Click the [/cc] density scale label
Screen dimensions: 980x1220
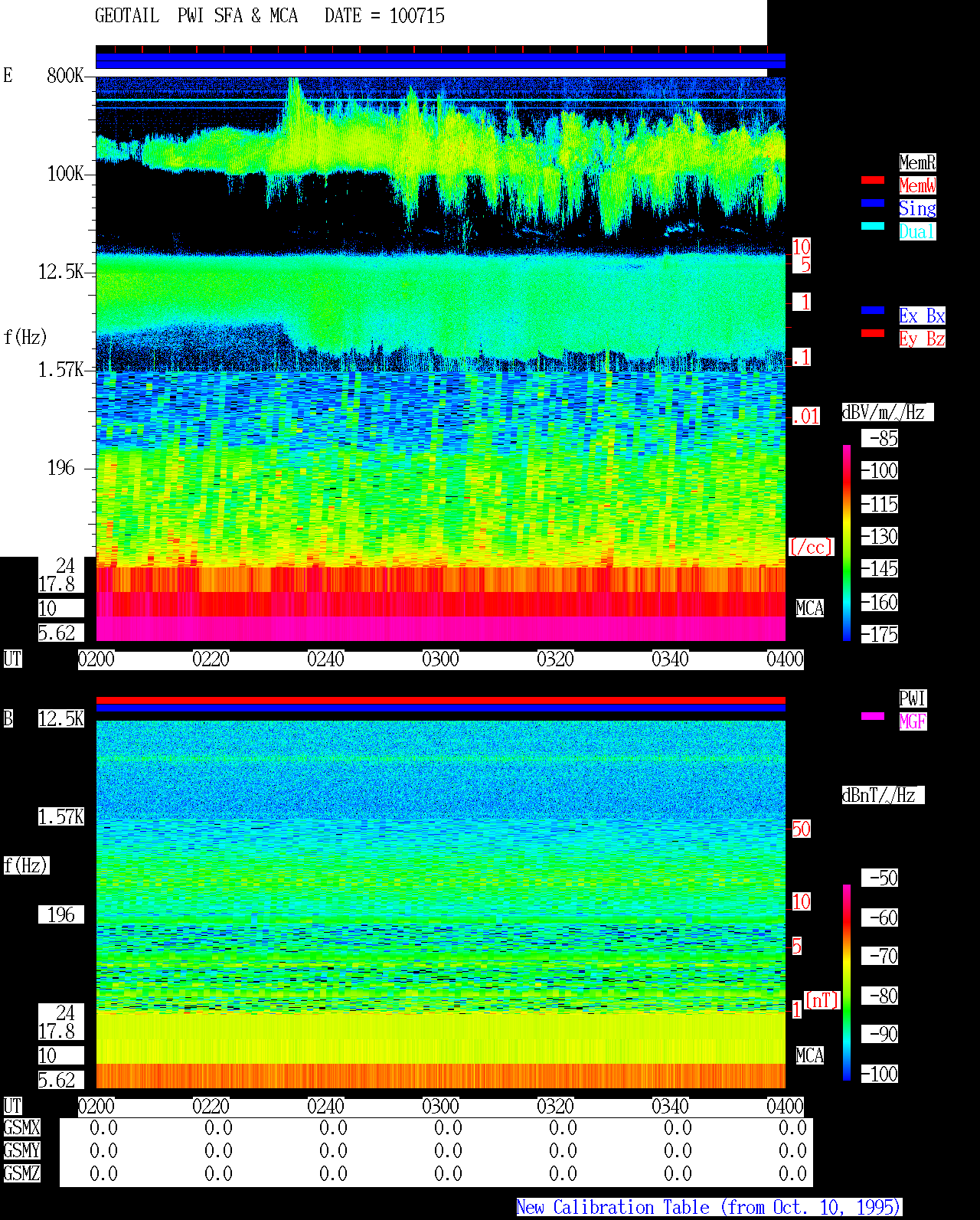tap(811, 548)
